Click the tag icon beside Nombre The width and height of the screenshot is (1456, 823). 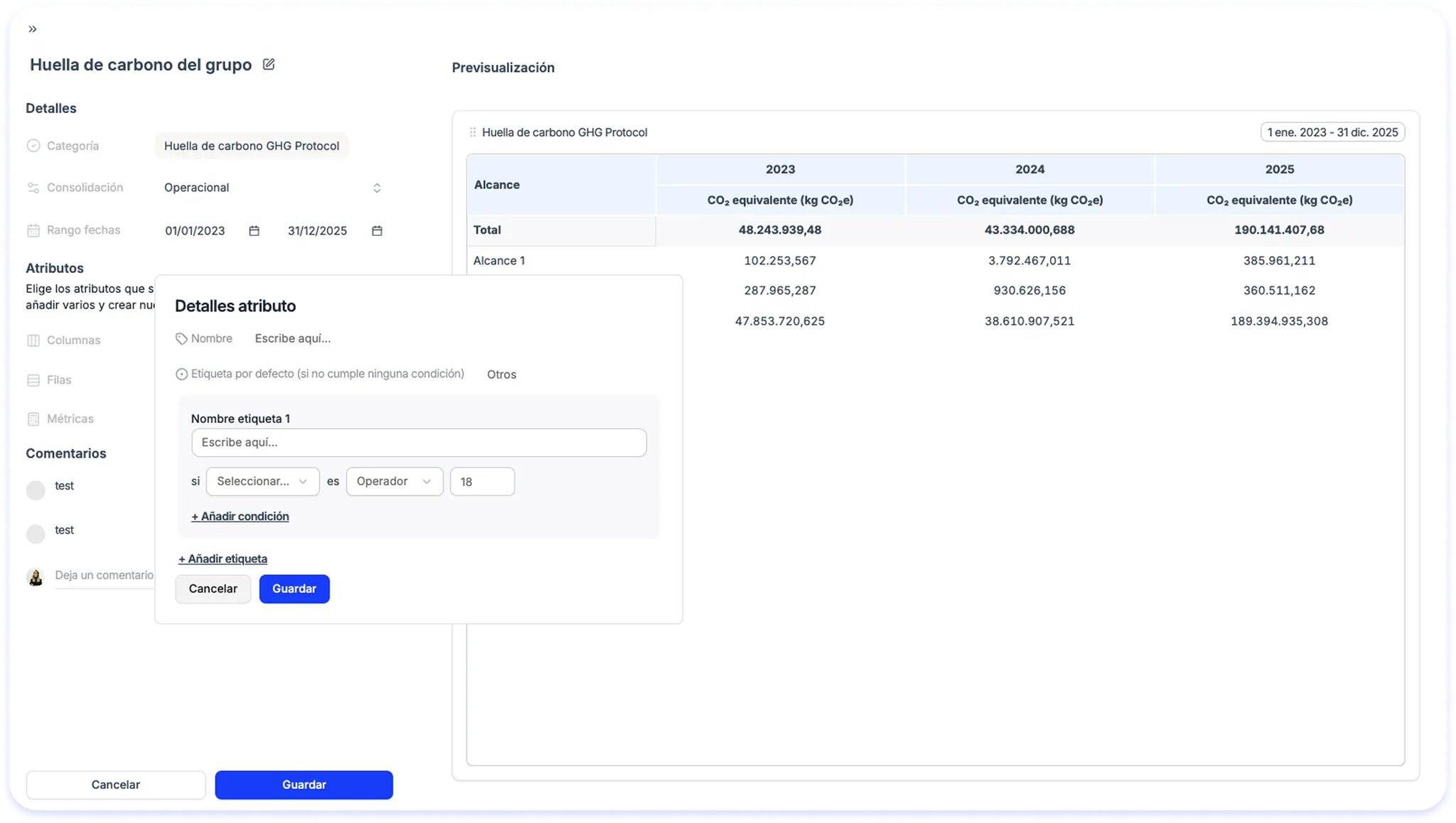click(x=181, y=338)
